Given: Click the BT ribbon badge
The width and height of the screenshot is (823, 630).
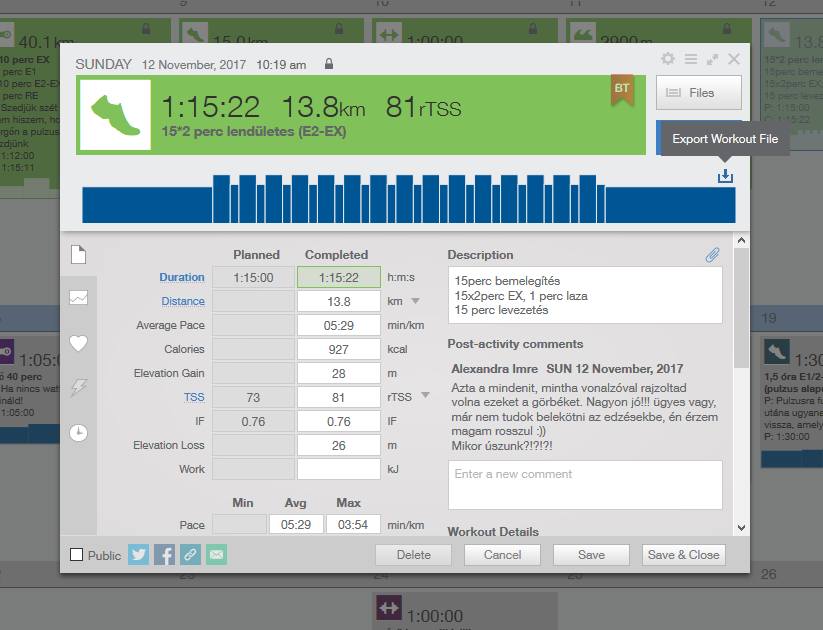Looking at the screenshot, I should 622,89.
